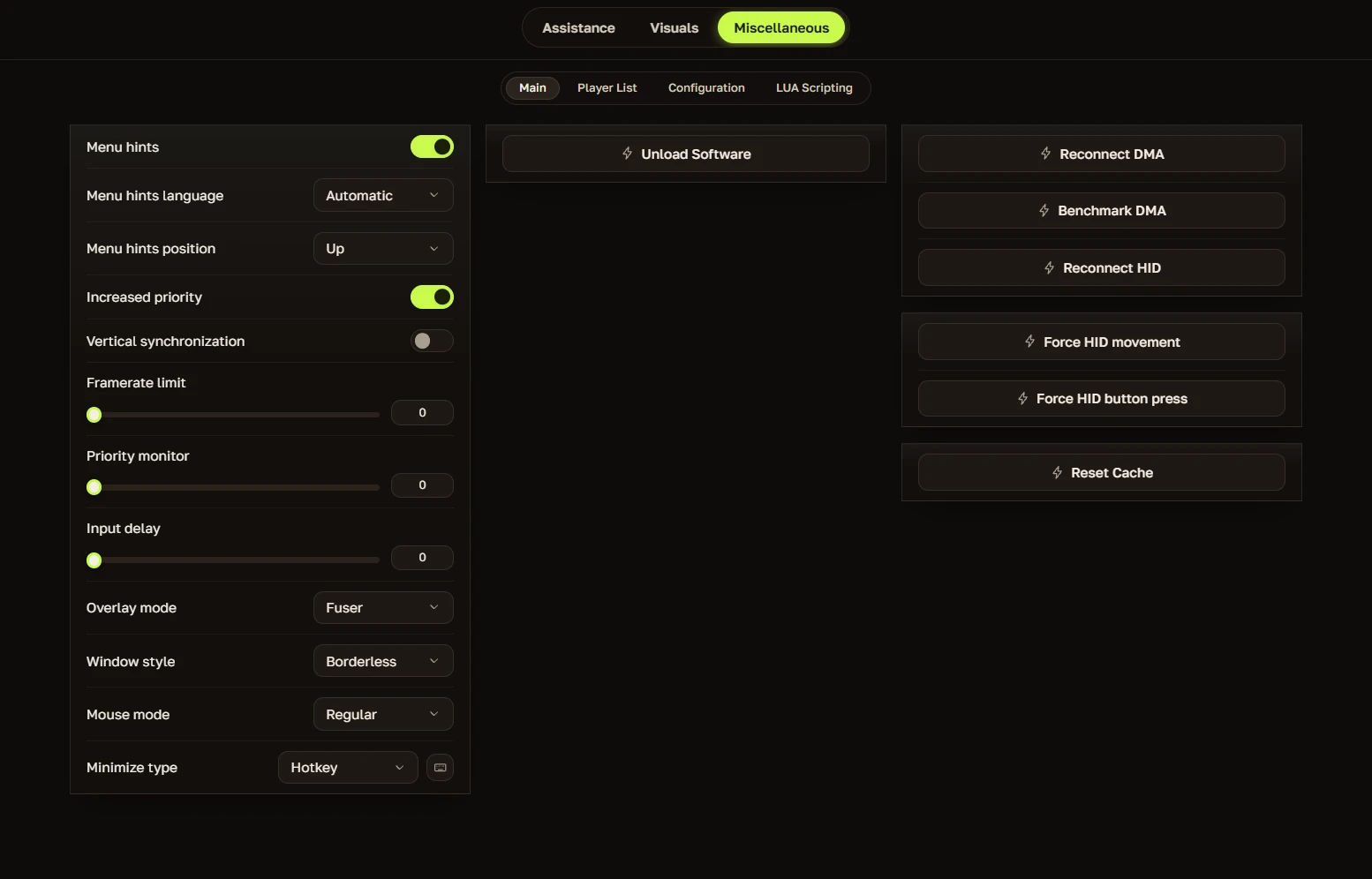Open the LUA Scripting sub-tab
The height and width of the screenshot is (879, 1372).
coord(814,87)
